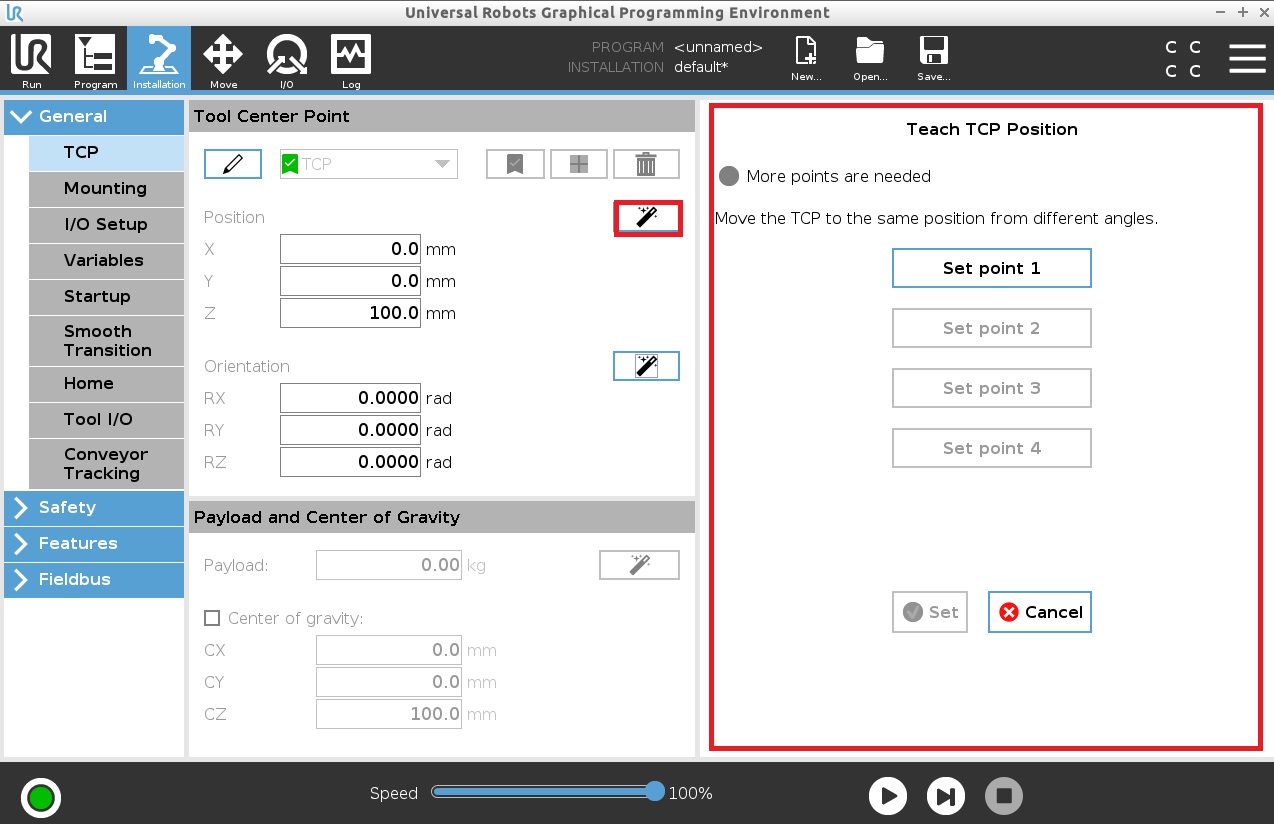Click the CX center of gravity field
This screenshot has height=824, width=1274.
tap(389, 650)
